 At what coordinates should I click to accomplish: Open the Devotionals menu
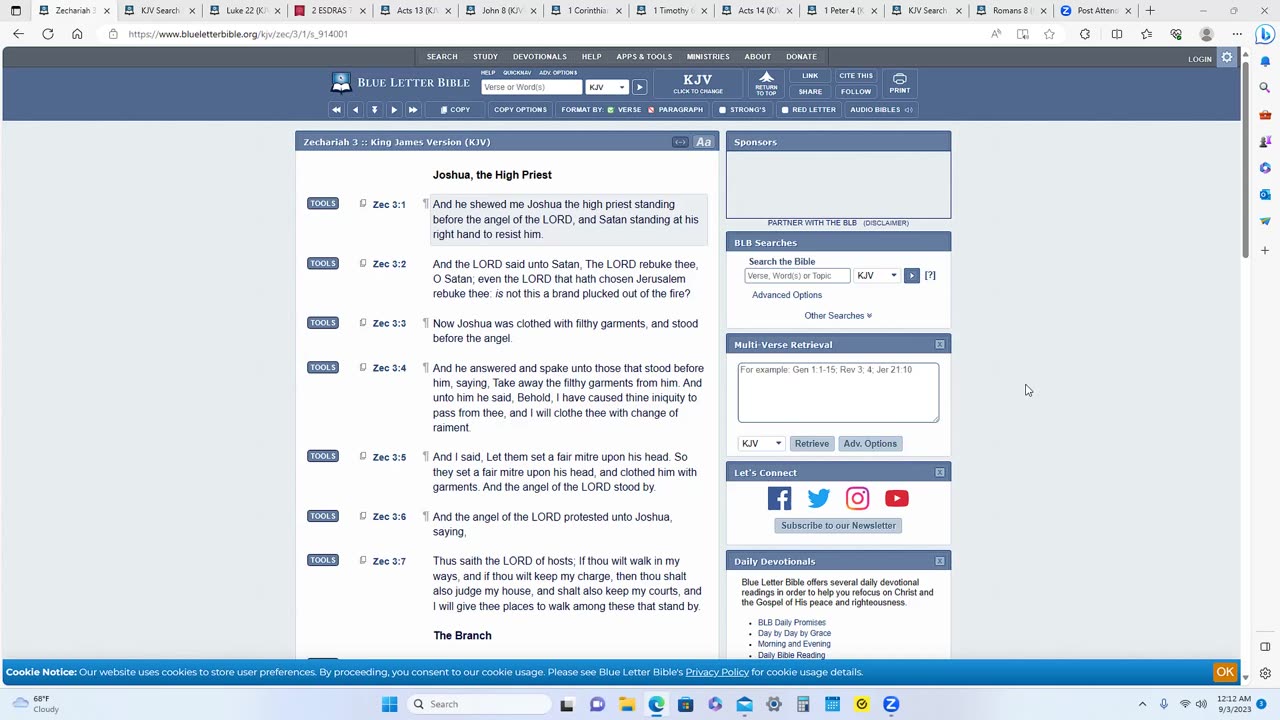point(540,57)
